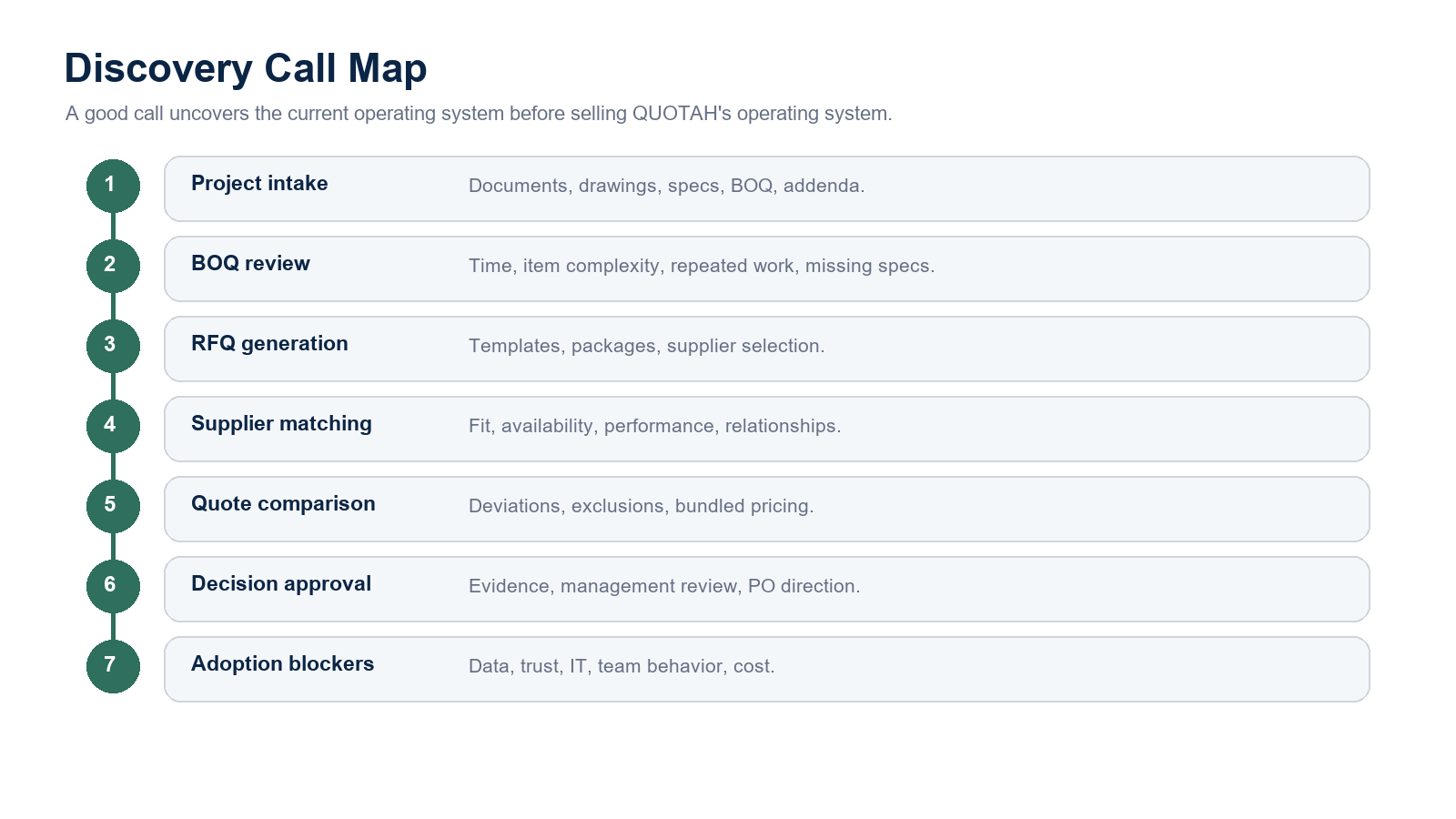Click the RFQ generation label

[269, 344]
